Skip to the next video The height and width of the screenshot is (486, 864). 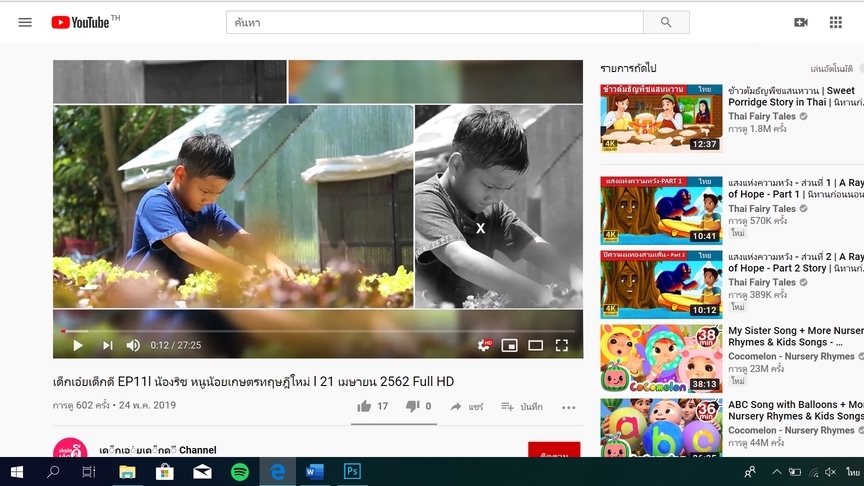pos(107,345)
